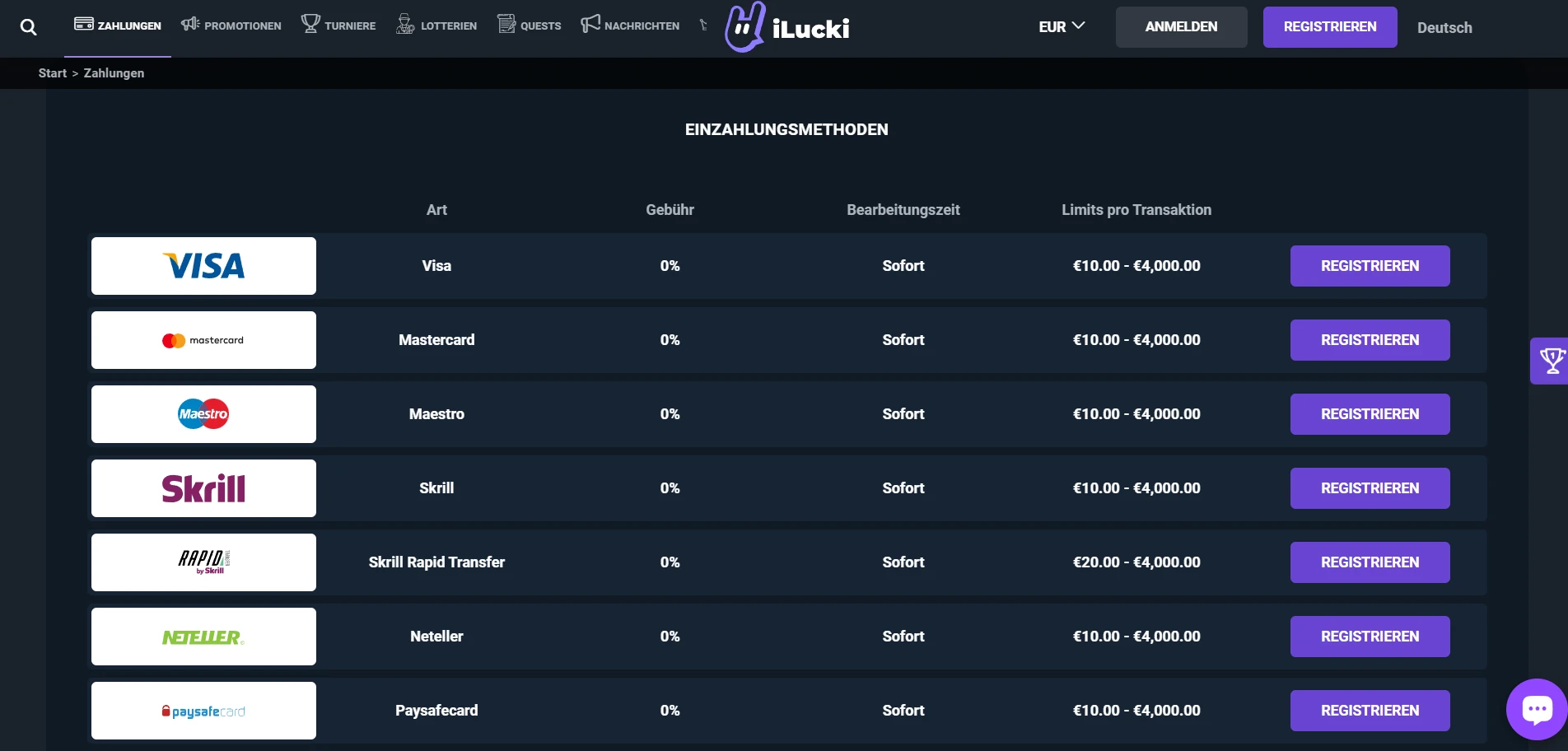This screenshot has width=1568, height=751.
Task: Open the Turniere menu item
Action: coord(338,26)
